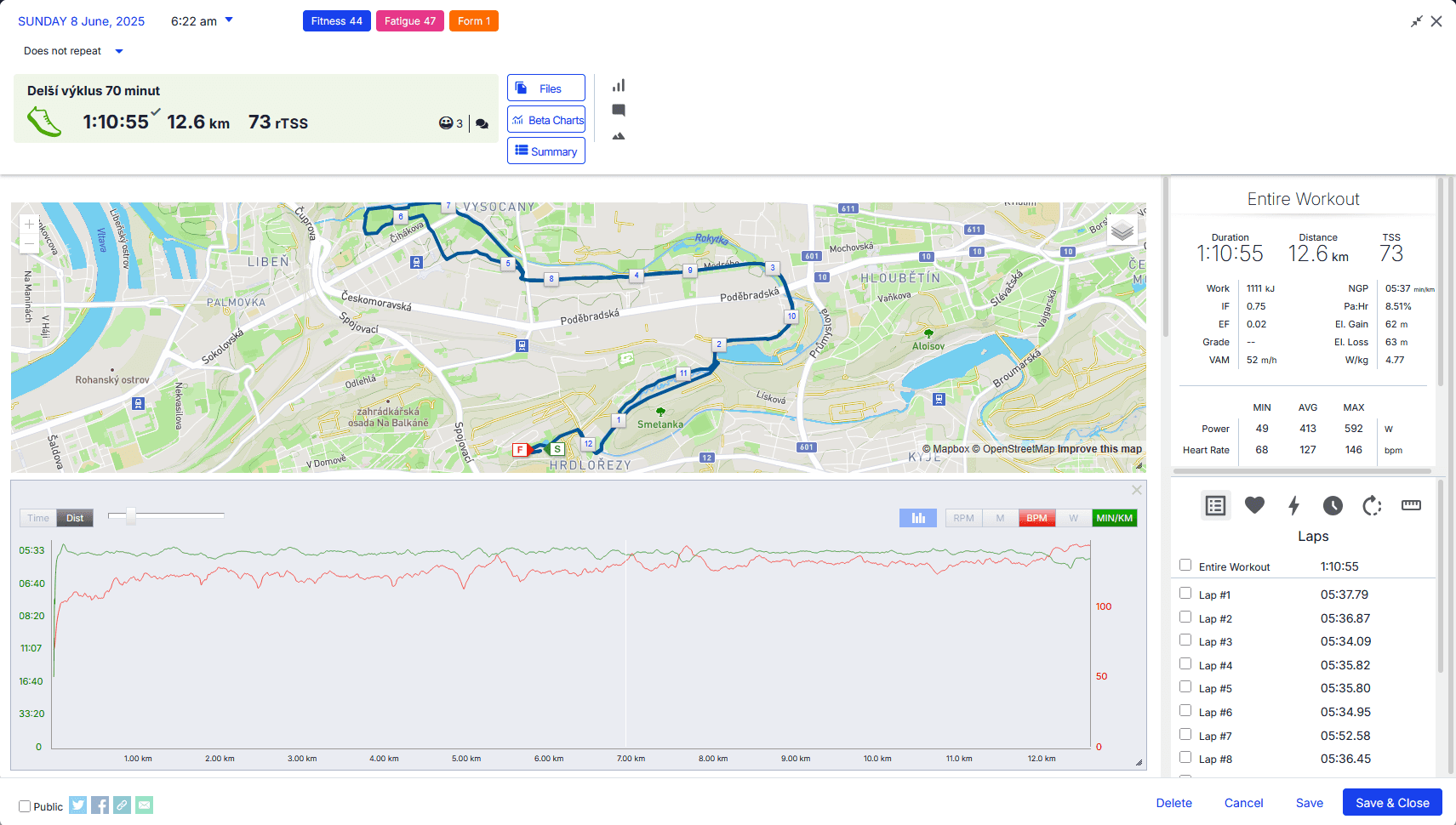Click the Laps panel vertical scrollbar

click(x=1440, y=578)
